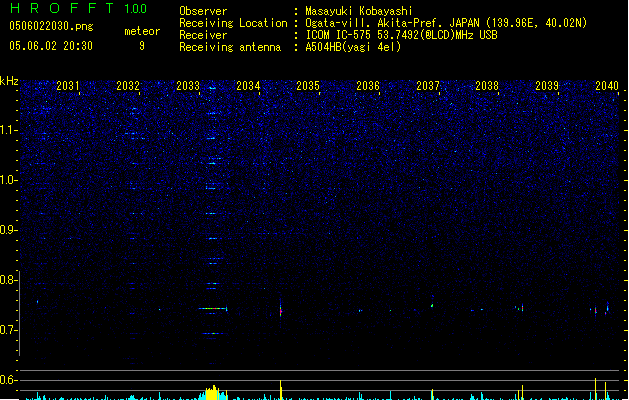The image size is (629, 400).
Task: Select the filename 0506022030.png
Action: point(51,26)
